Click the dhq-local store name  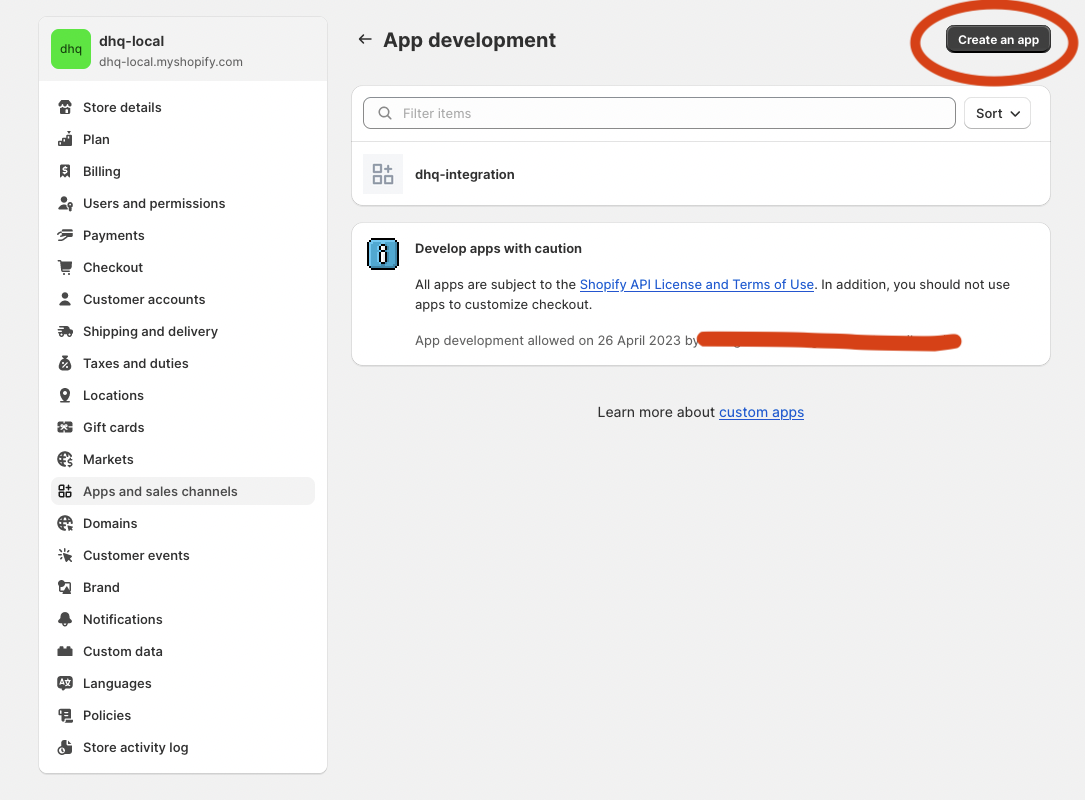tap(131, 41)
